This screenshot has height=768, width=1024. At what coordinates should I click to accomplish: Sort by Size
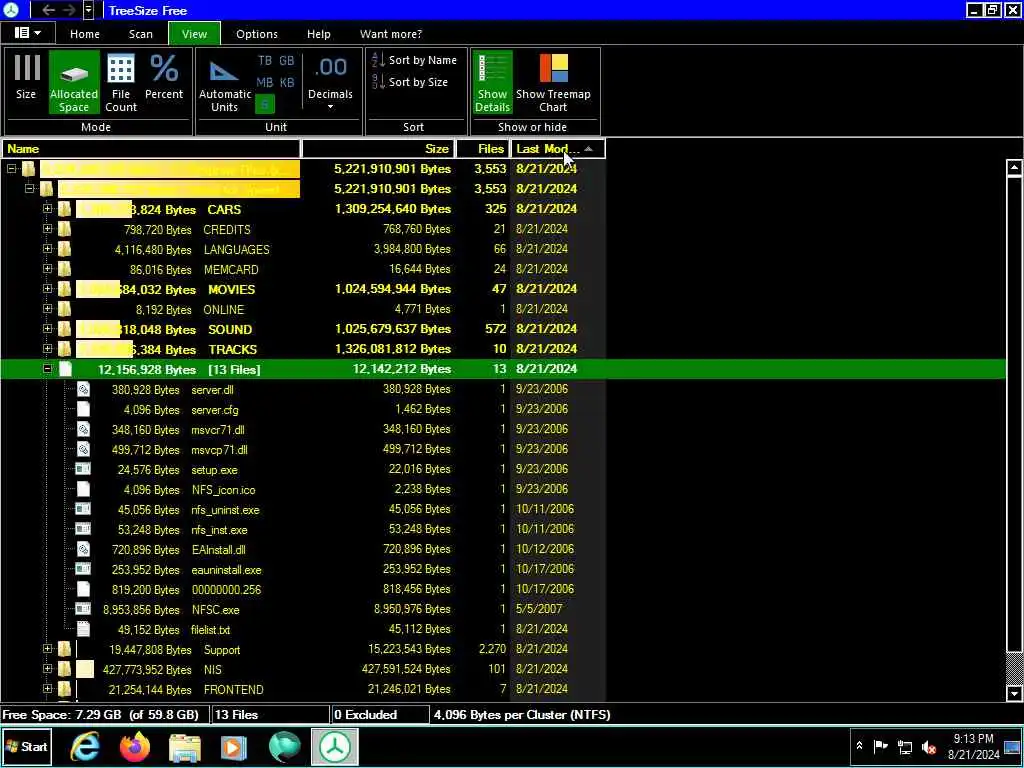410,82
